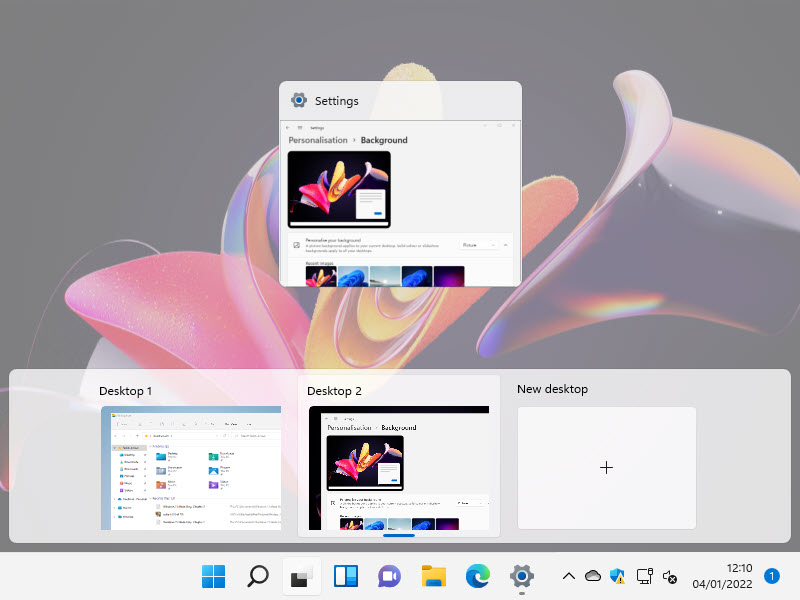The height and width of the screenshot is (600, 800).
Task: Launch Microsoft Edge from the taskbar
Action: click(x=477, y=576)
